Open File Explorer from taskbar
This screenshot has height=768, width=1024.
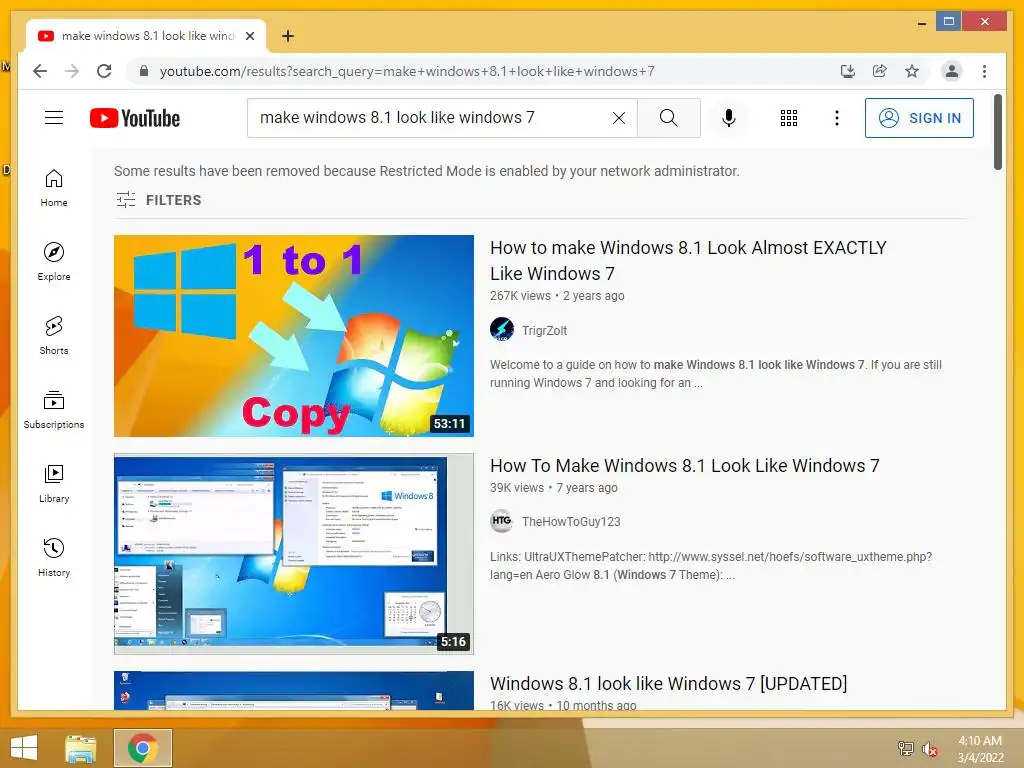[80, 748]
